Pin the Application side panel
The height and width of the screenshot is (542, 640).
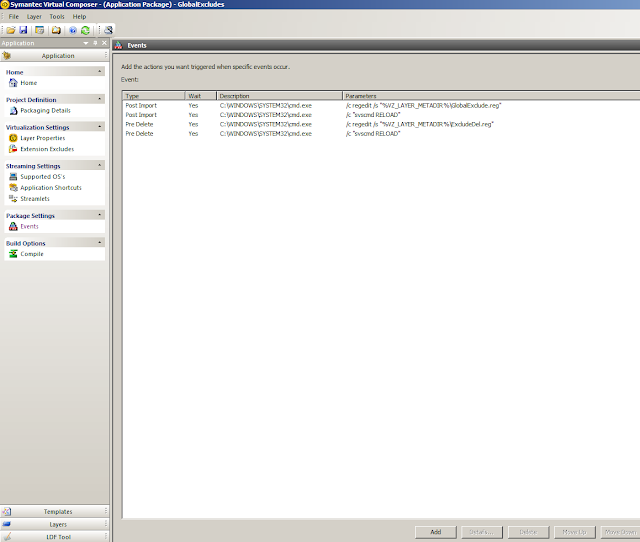tap(96, 43)
